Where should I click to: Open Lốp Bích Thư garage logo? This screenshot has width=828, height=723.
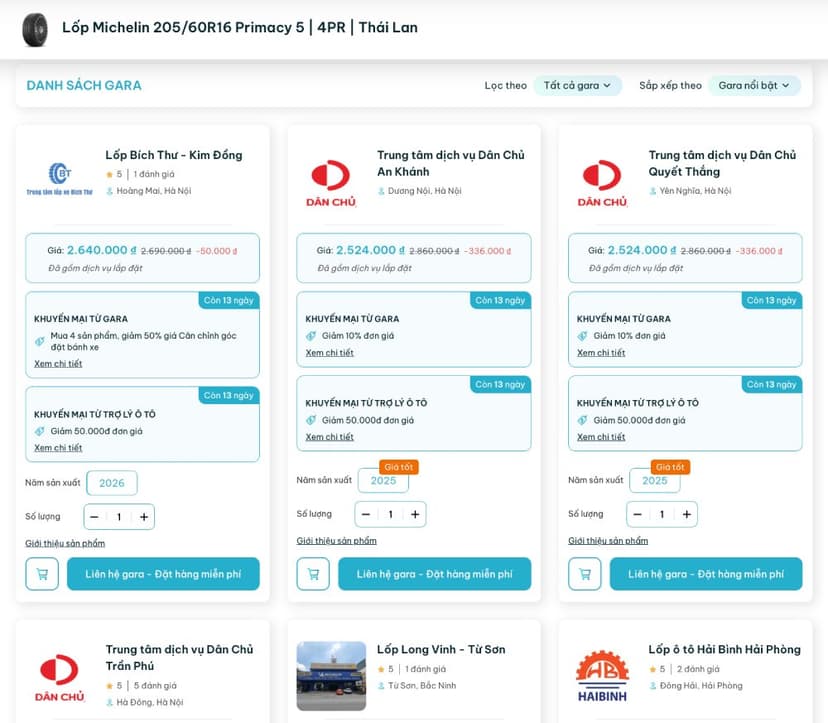pos(60,179)
